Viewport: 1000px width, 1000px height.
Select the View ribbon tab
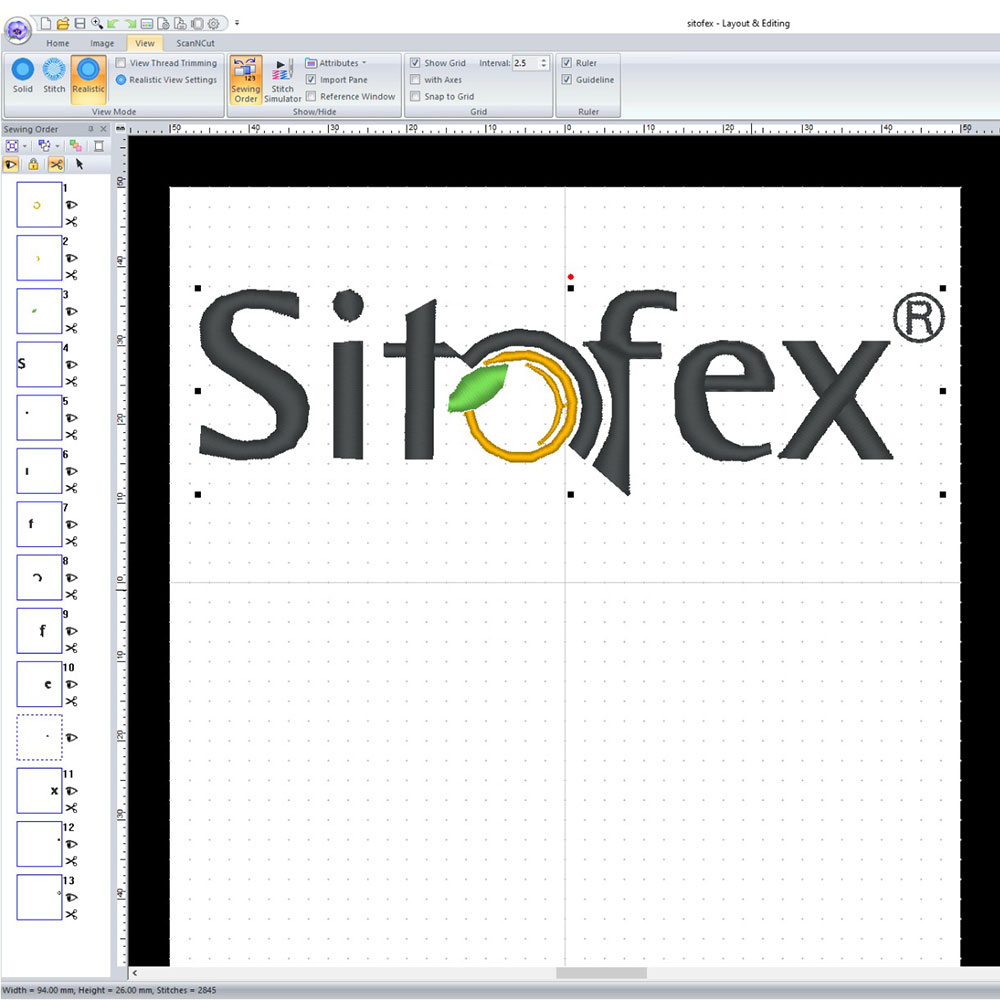145,43
